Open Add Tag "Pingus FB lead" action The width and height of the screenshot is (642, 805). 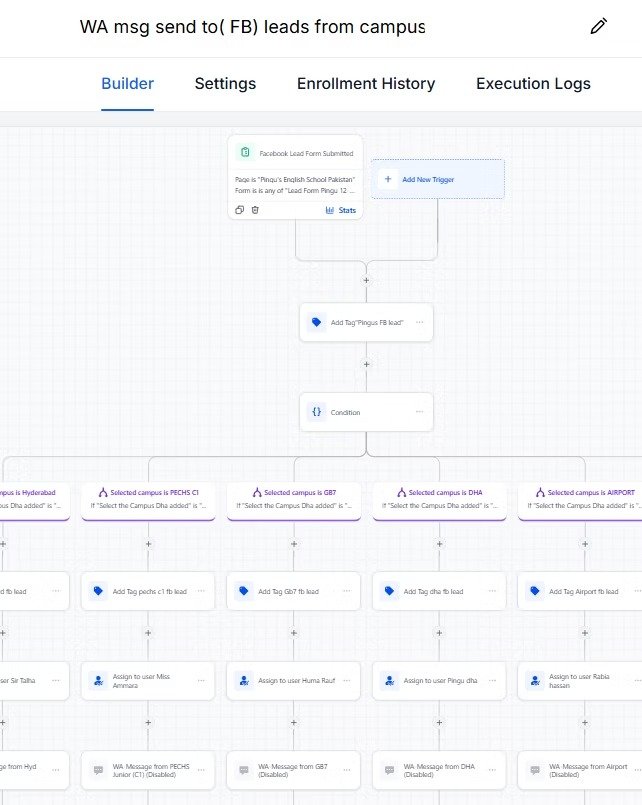click(x=366, y=322)
